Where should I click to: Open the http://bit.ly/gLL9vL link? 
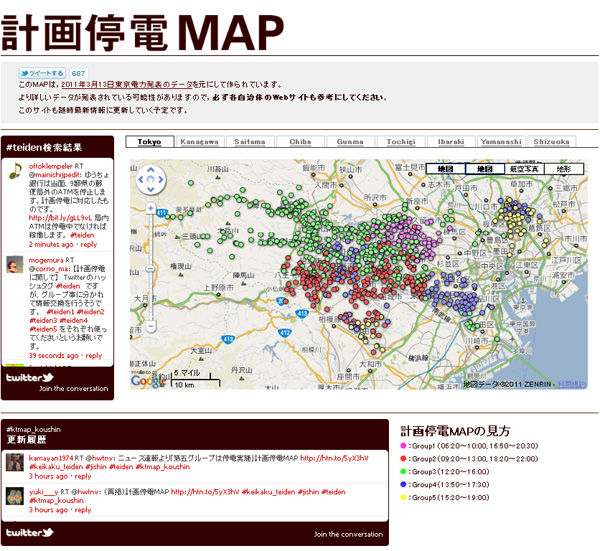60,218
